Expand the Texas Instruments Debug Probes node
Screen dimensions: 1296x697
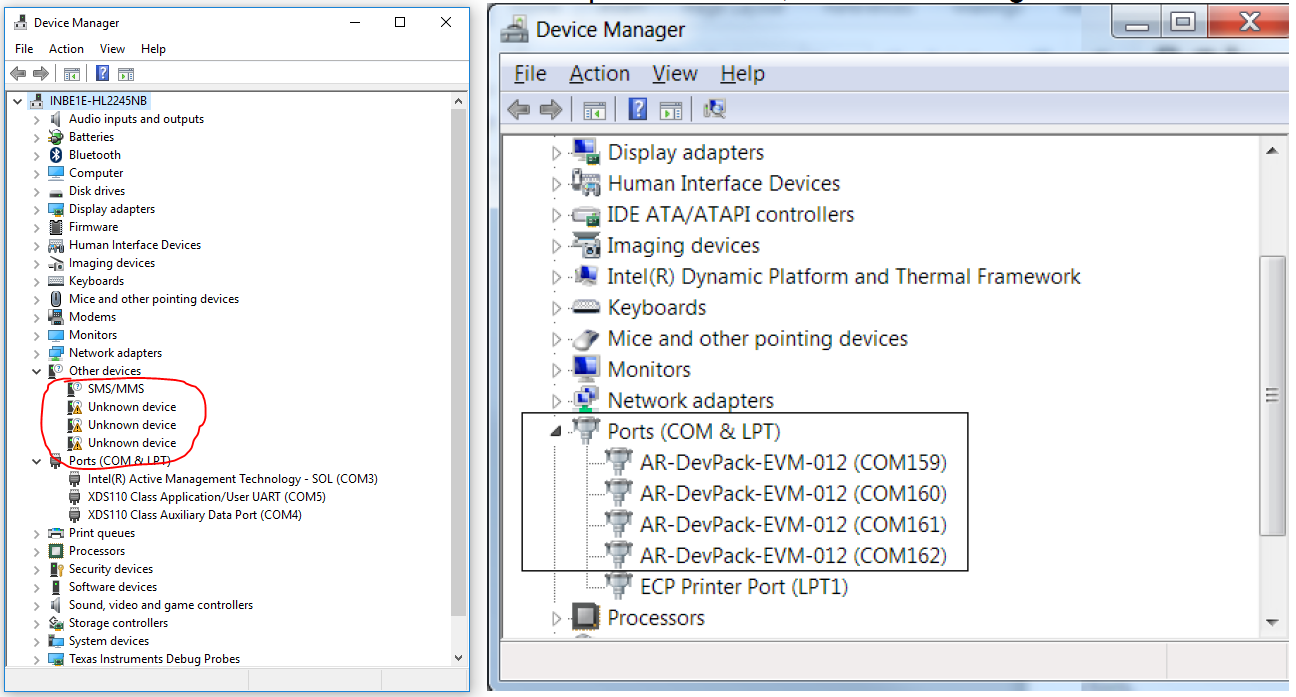[x=37, y=658]
